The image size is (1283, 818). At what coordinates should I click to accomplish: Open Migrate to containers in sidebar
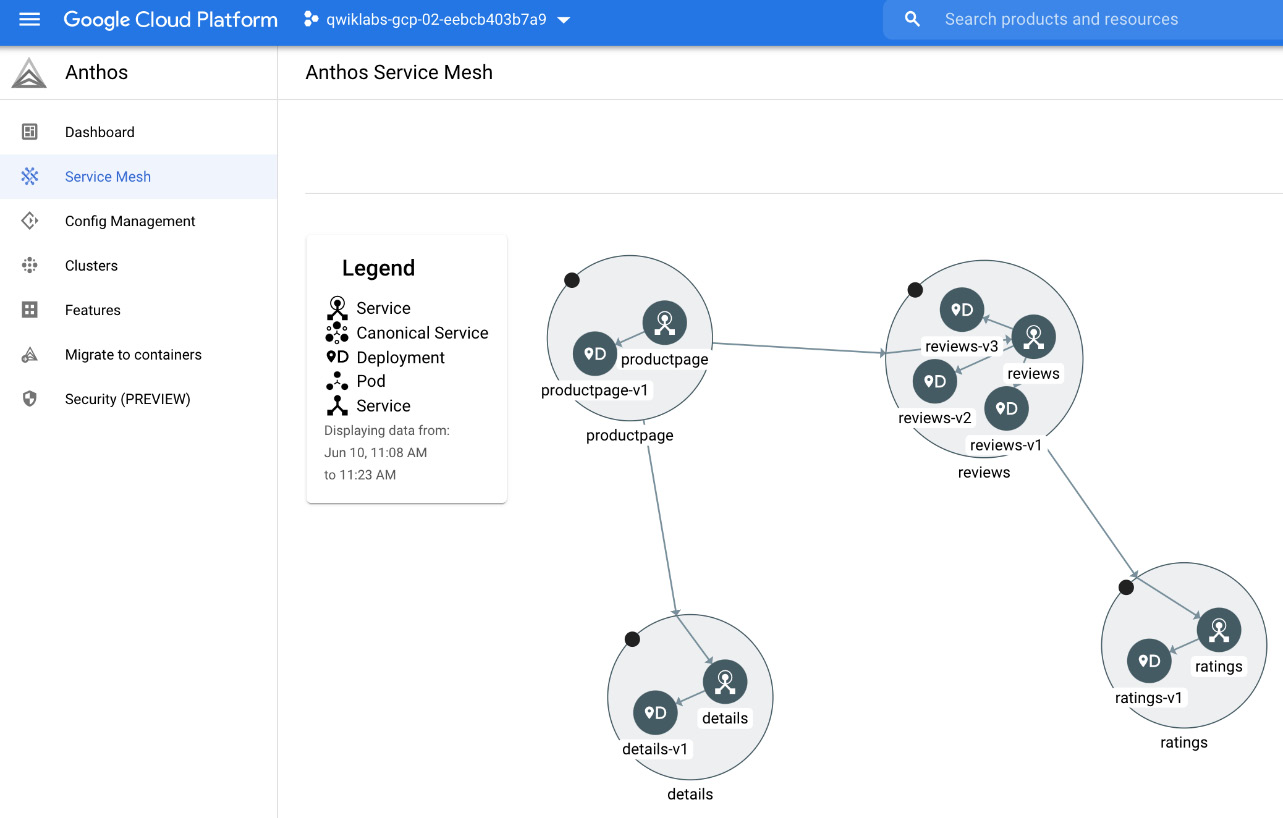click(139, 354)
